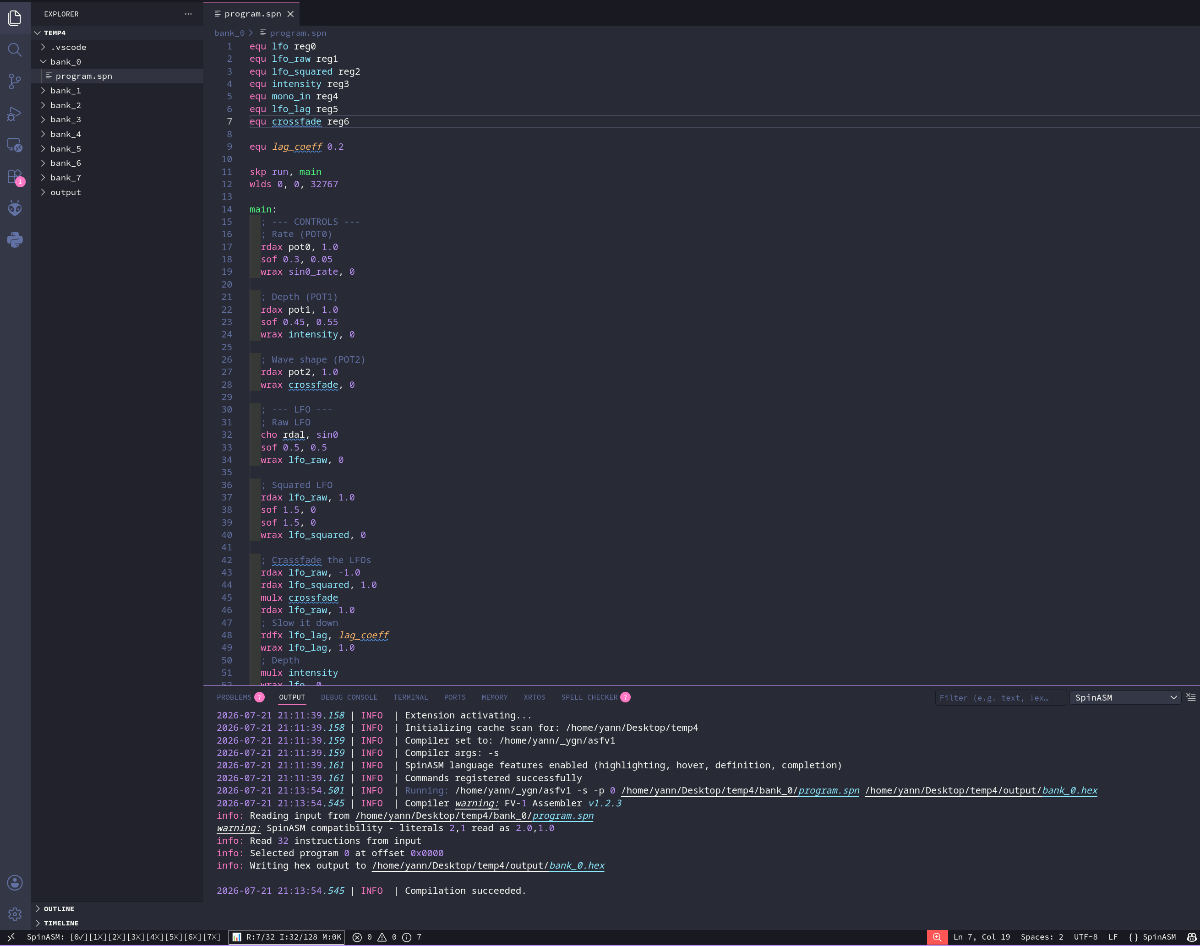Click line 11 'skp run, main'
The height and width of the screenshot is (946, 1200).
pos(285,172)
